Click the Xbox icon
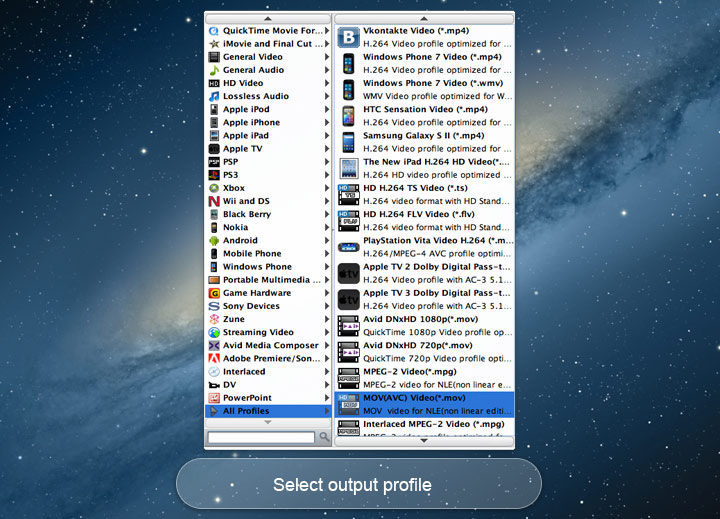720x519 pixels. coord(214,188)
